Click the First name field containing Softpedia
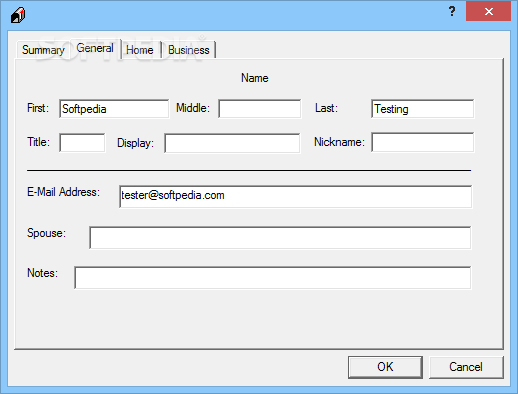The image size is (518, 394). tap(114, 109)
